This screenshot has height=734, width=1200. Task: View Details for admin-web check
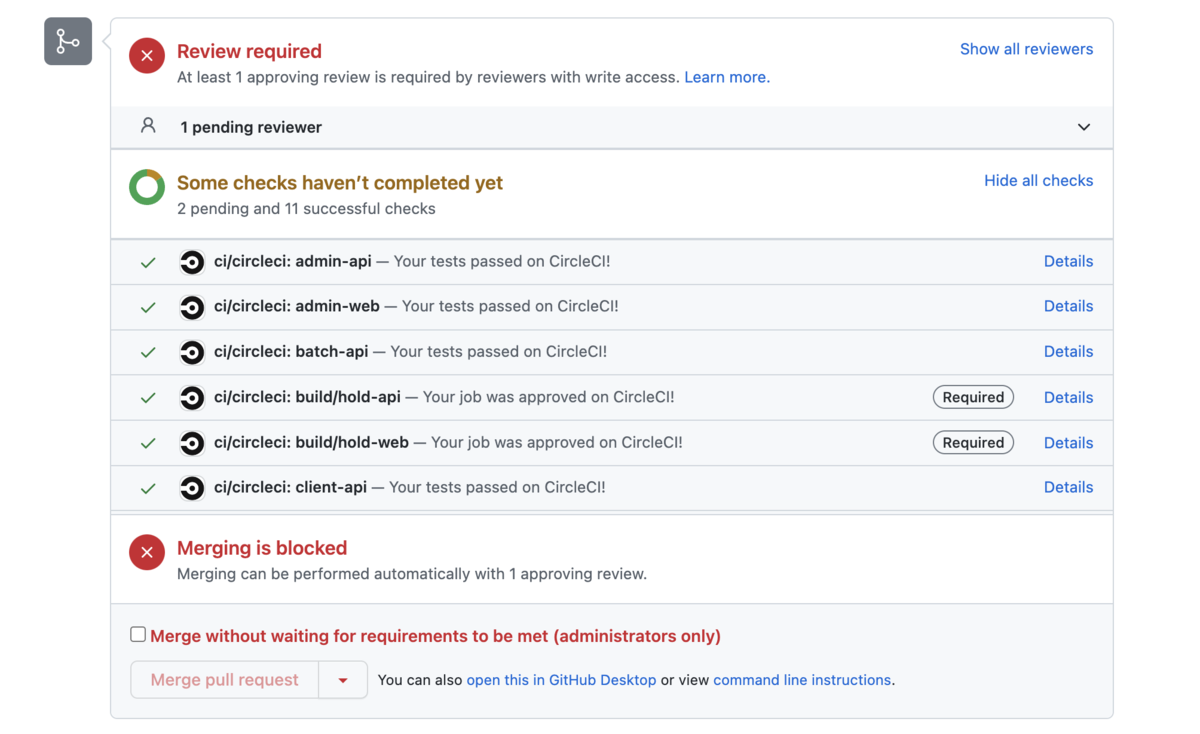(1068, 306)
